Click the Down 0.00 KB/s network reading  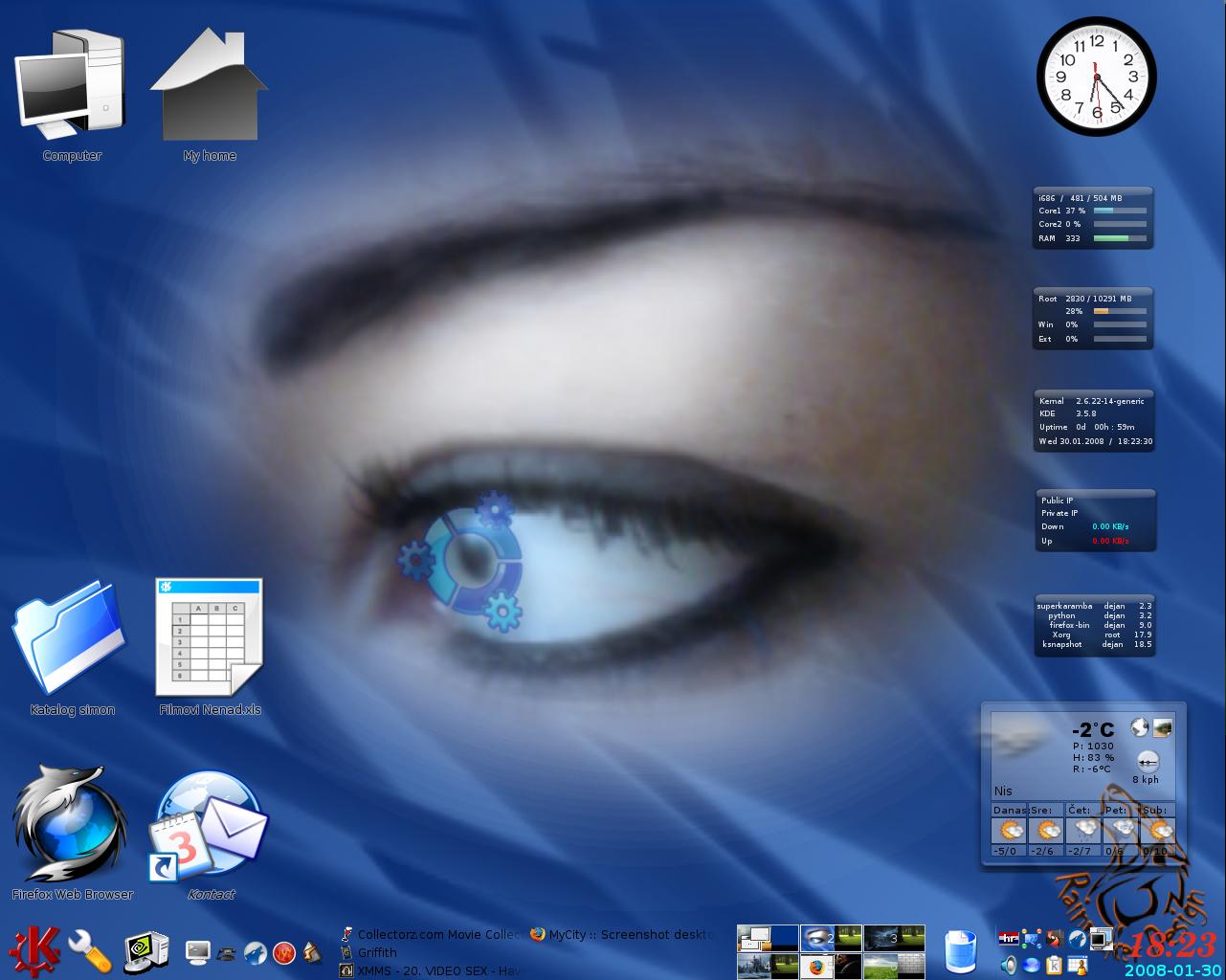[1085, 526]
